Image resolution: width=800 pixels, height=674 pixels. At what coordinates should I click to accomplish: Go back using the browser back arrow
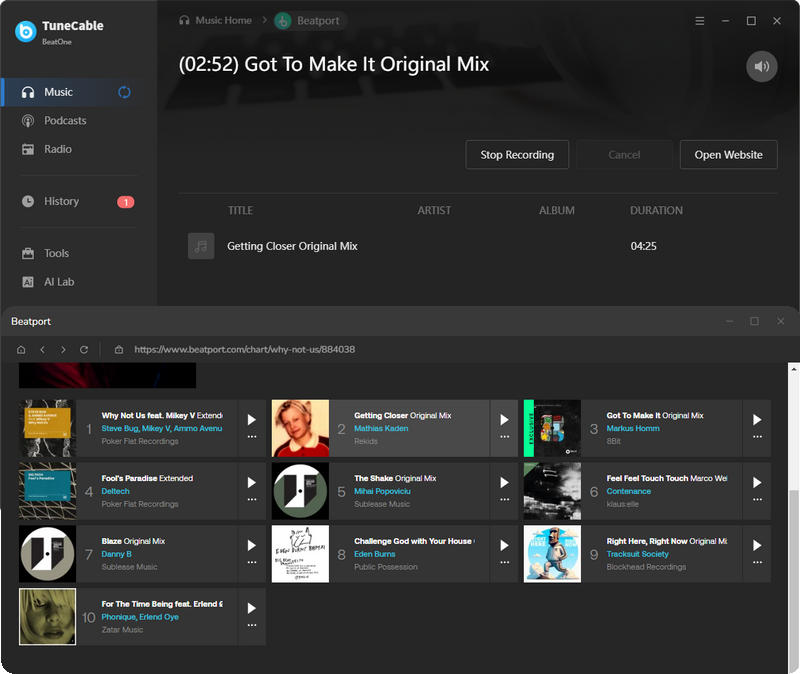click(42, 350)
